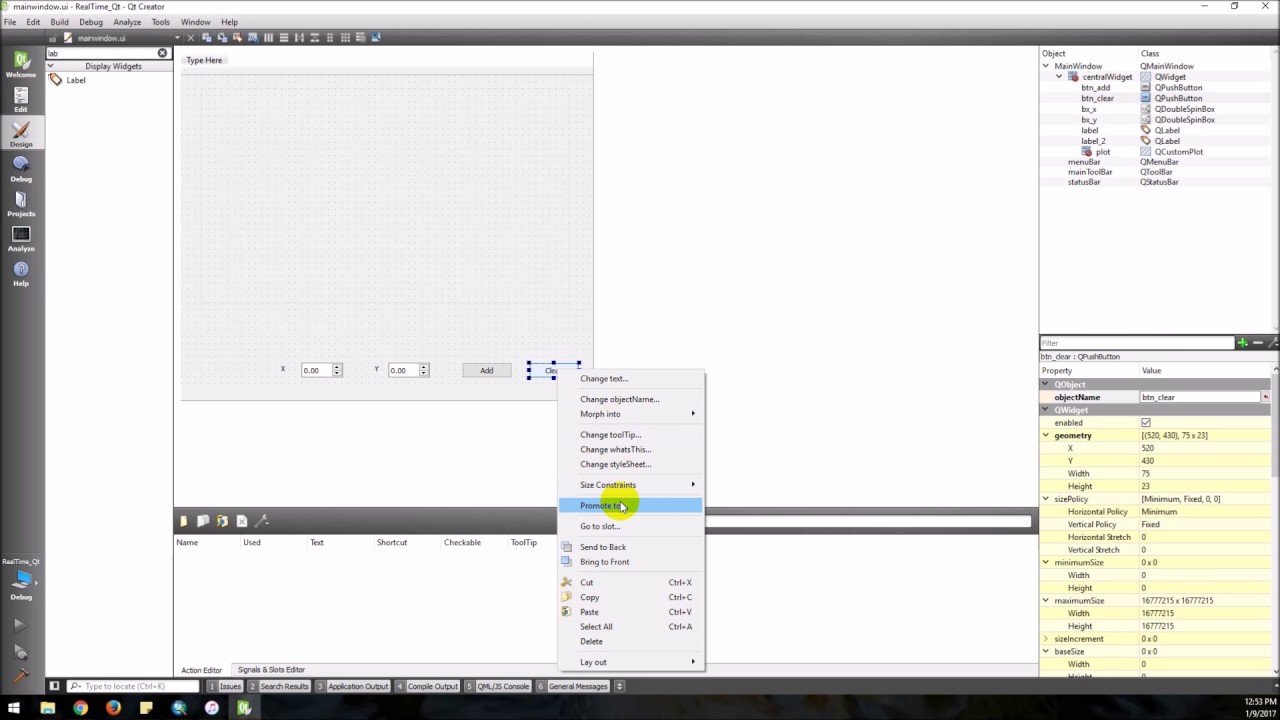Click Lay Out Horizontally toolbar icon
This screenshot has height=720, width=1280.
click(268, 38)
